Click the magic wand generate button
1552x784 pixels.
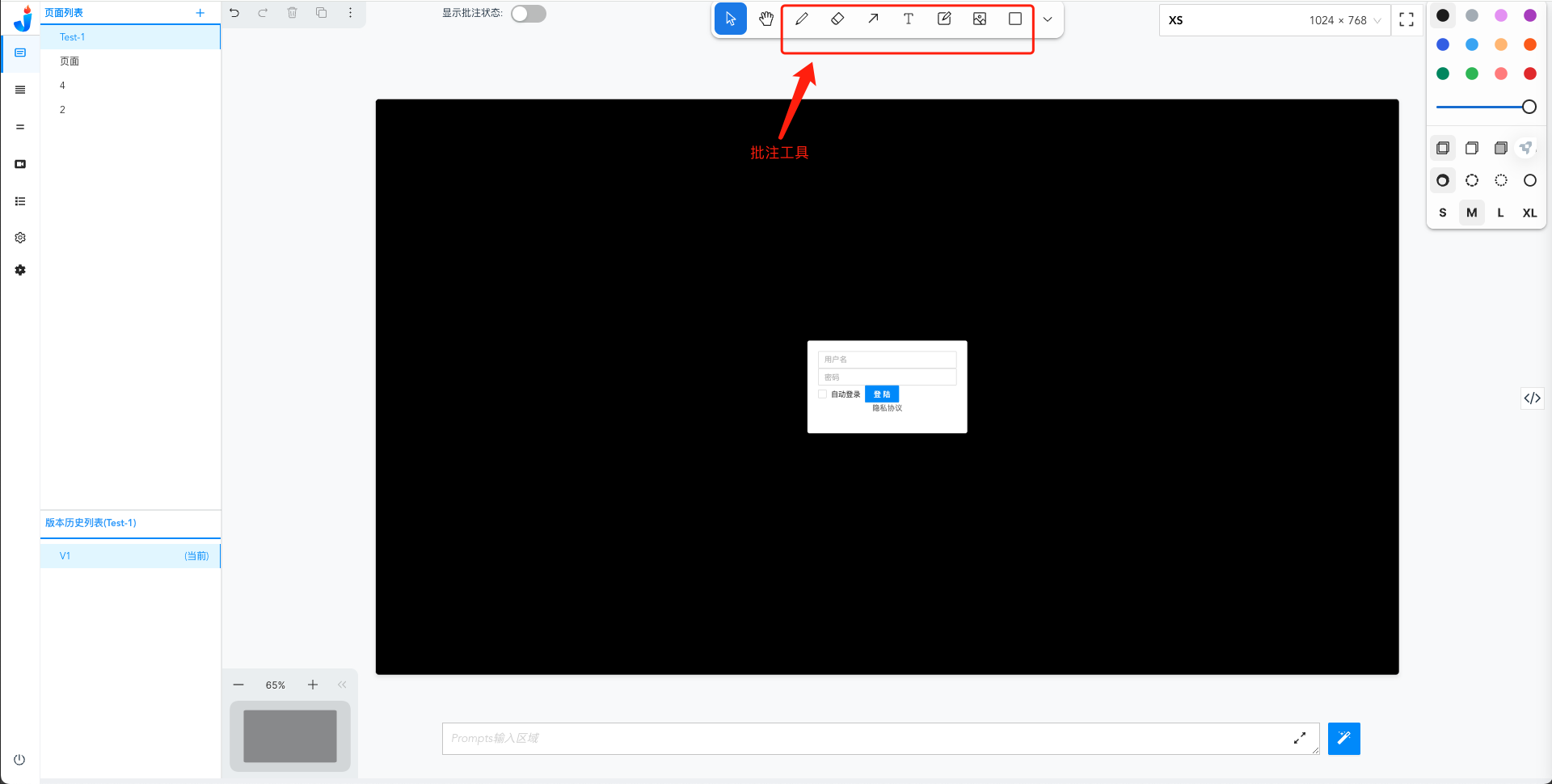point(1344,739)
